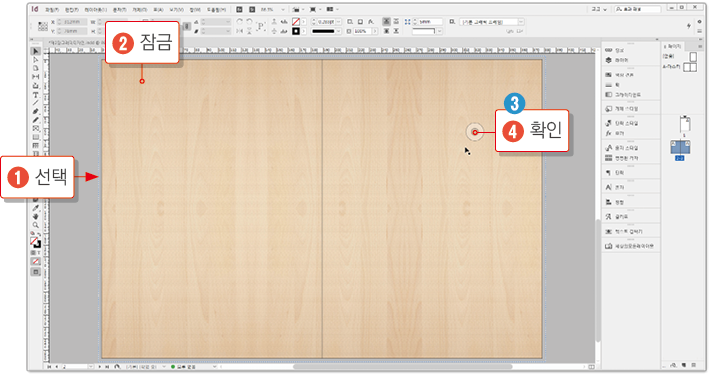Open the arrange documents dropdown

pos(332,9)
